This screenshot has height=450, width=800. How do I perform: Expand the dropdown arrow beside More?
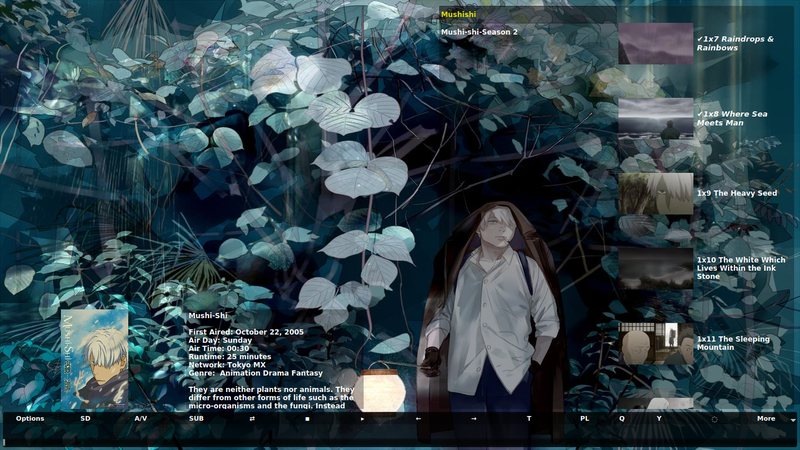pos(793,420)
